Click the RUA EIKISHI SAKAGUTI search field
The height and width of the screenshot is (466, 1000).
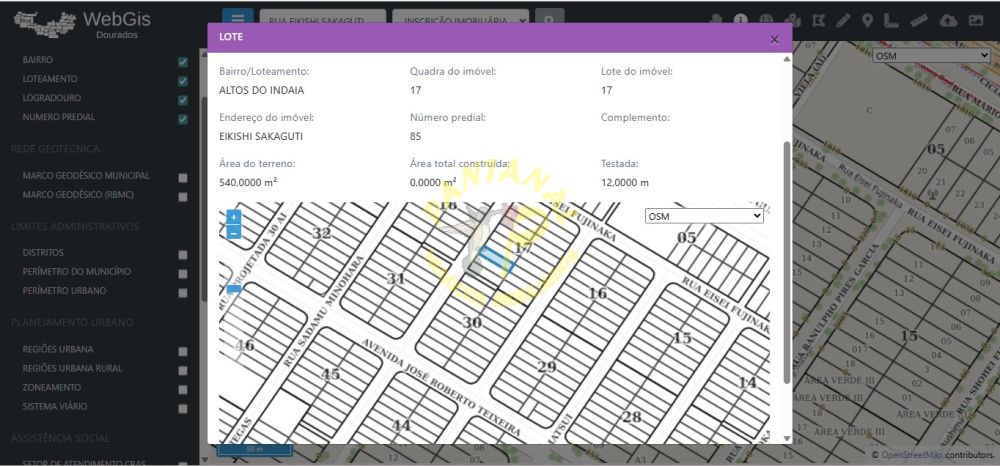pos(322,19)
